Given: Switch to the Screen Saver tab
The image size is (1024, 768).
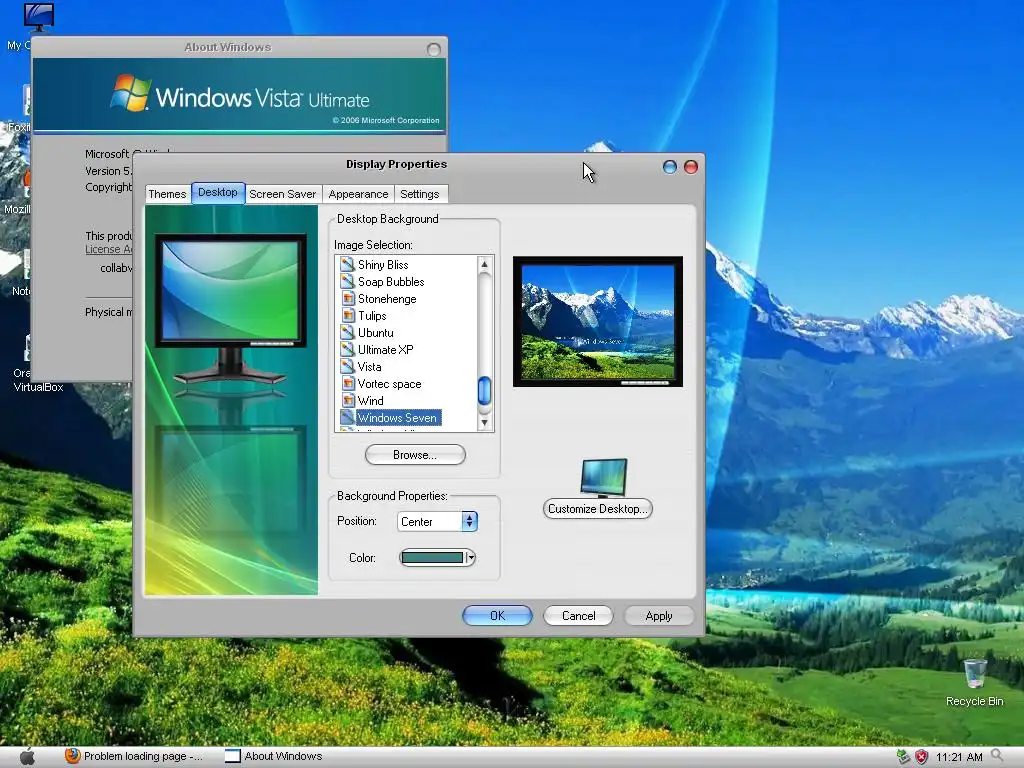Looking at the screenshot, I should pos(282,194).
